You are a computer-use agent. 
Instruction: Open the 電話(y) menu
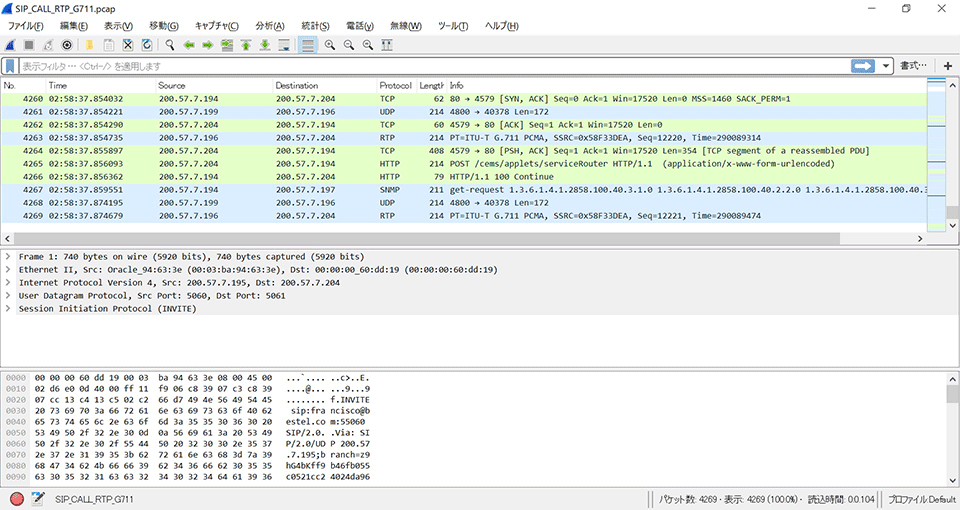360,26
